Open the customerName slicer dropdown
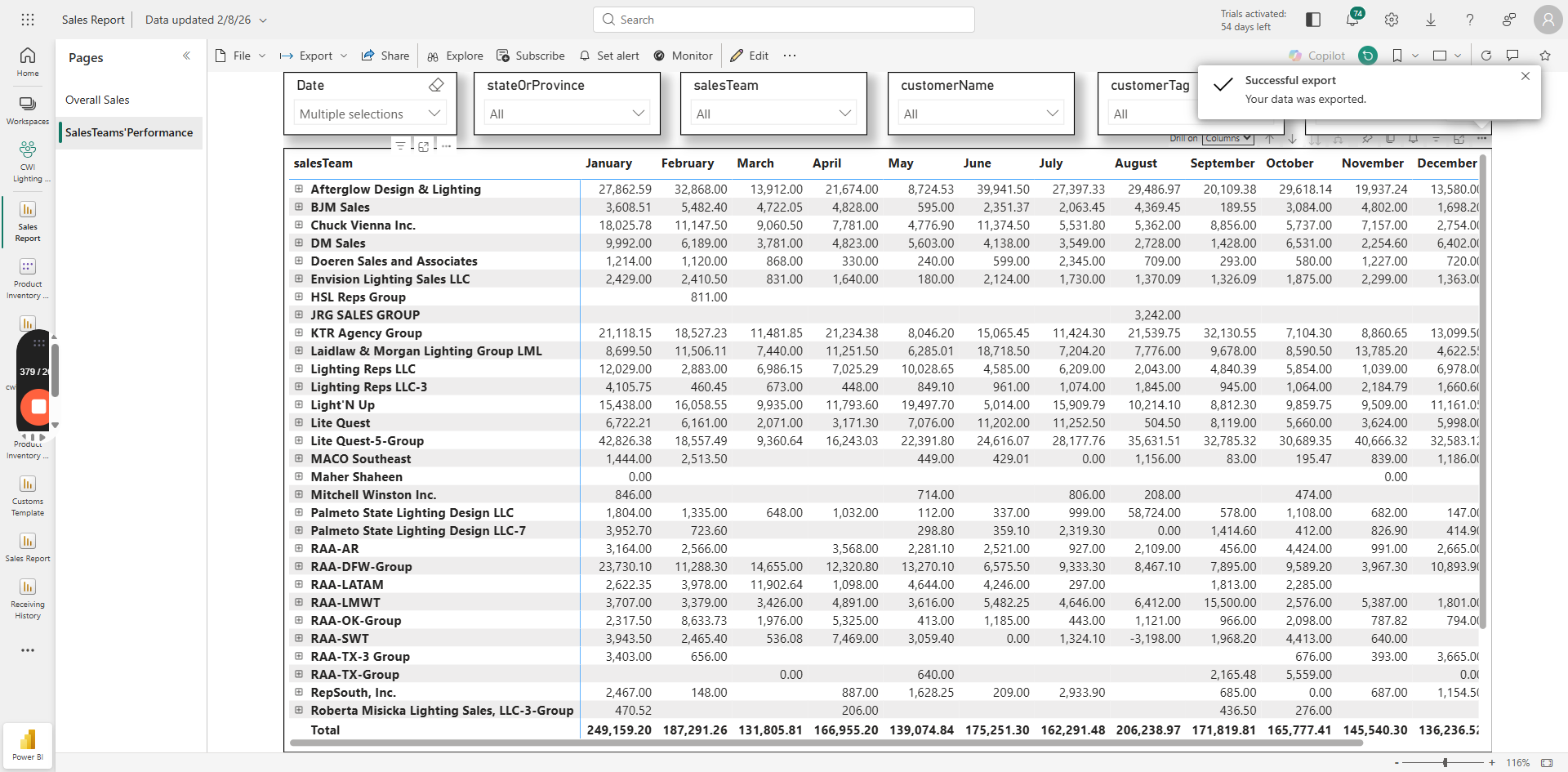The height and width of the screenshot is (772, 1568). pyautogui.click(x=981, y=114)
